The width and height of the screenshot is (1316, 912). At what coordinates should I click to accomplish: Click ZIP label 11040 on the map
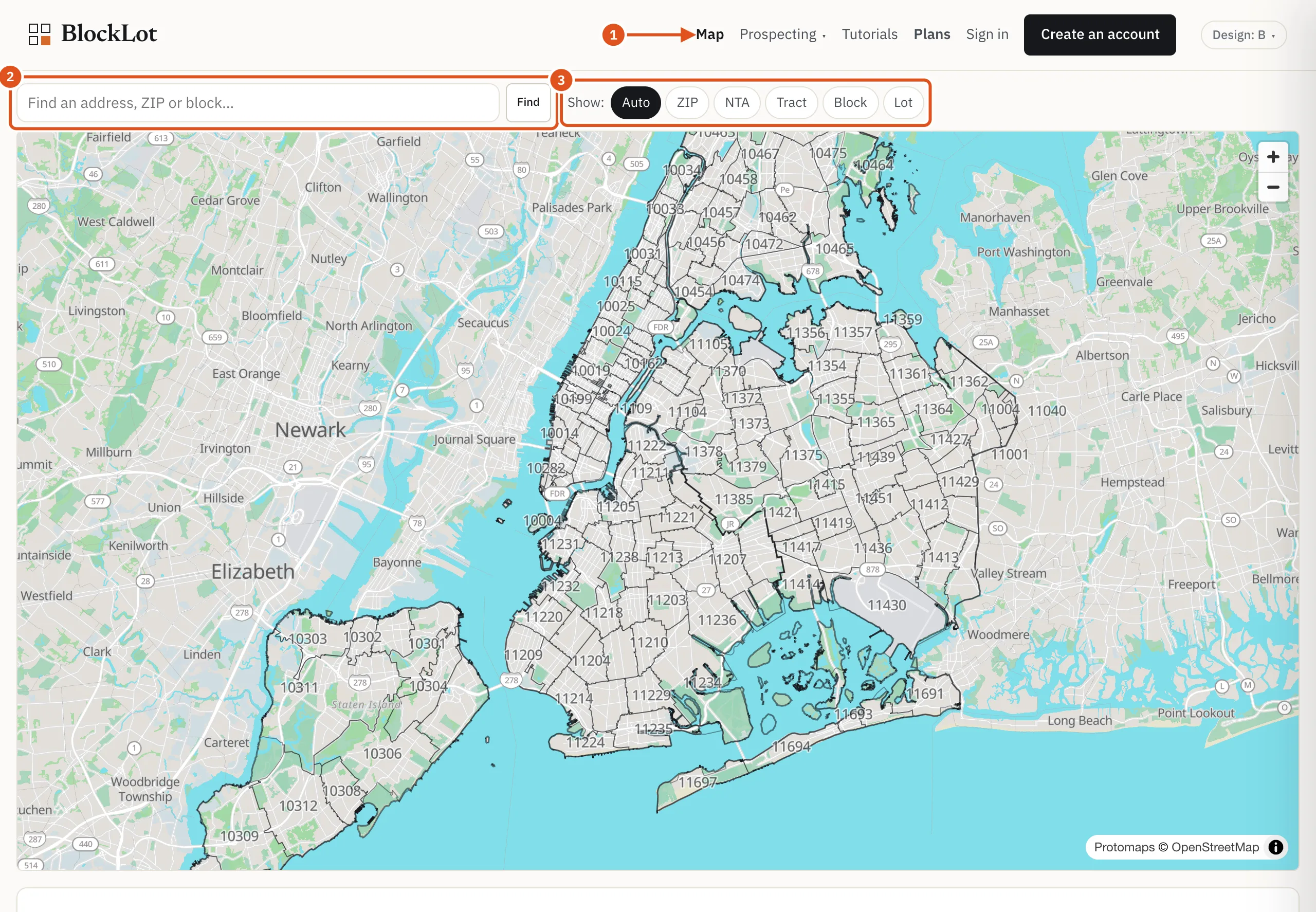click(x=1046, y=411)
